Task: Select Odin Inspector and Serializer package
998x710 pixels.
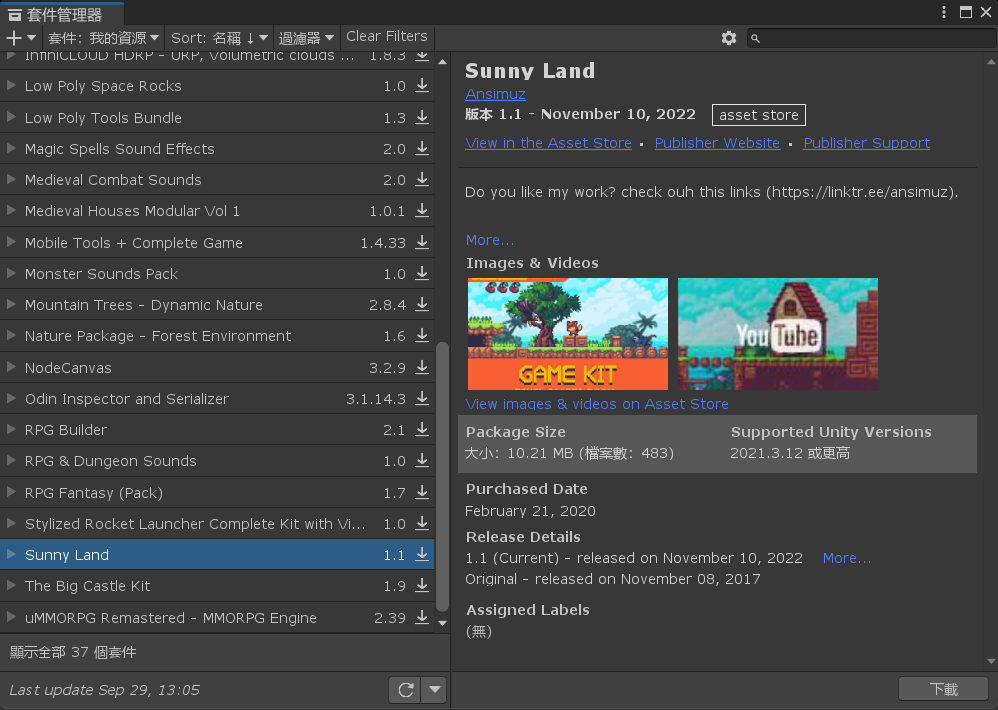Action: tap(217, 398)
